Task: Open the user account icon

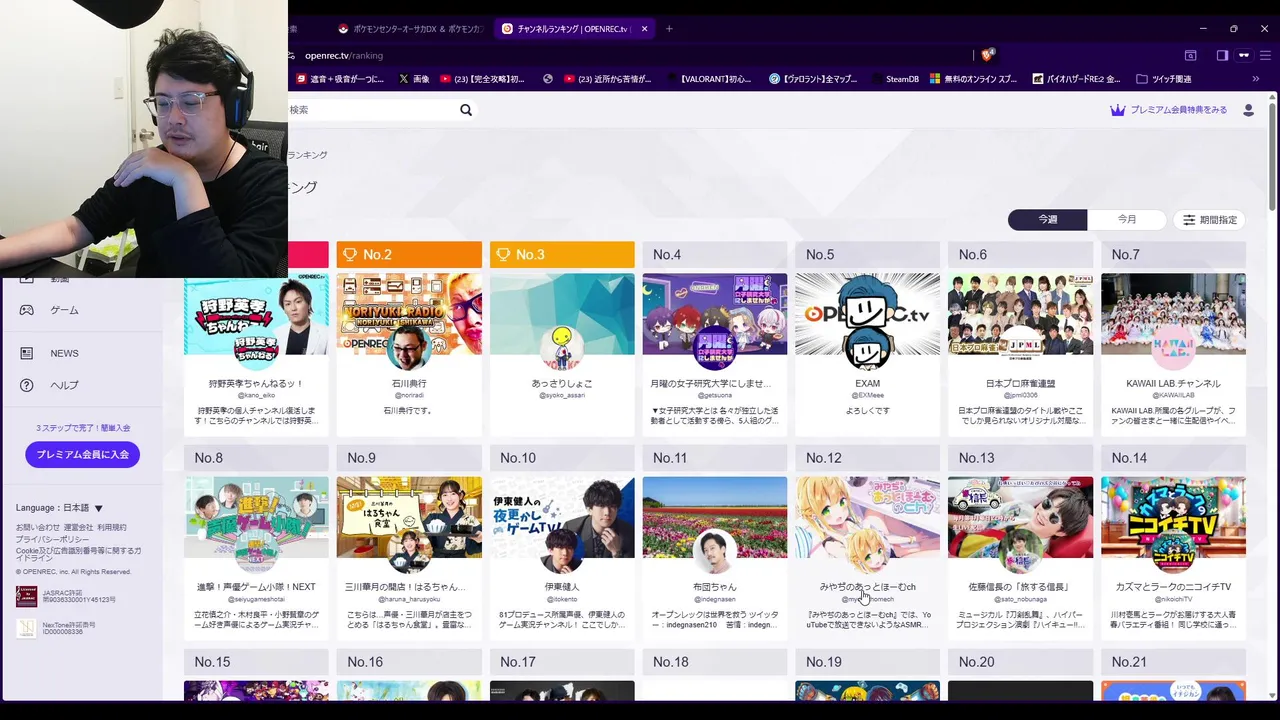Action: tap(1248, 110)
